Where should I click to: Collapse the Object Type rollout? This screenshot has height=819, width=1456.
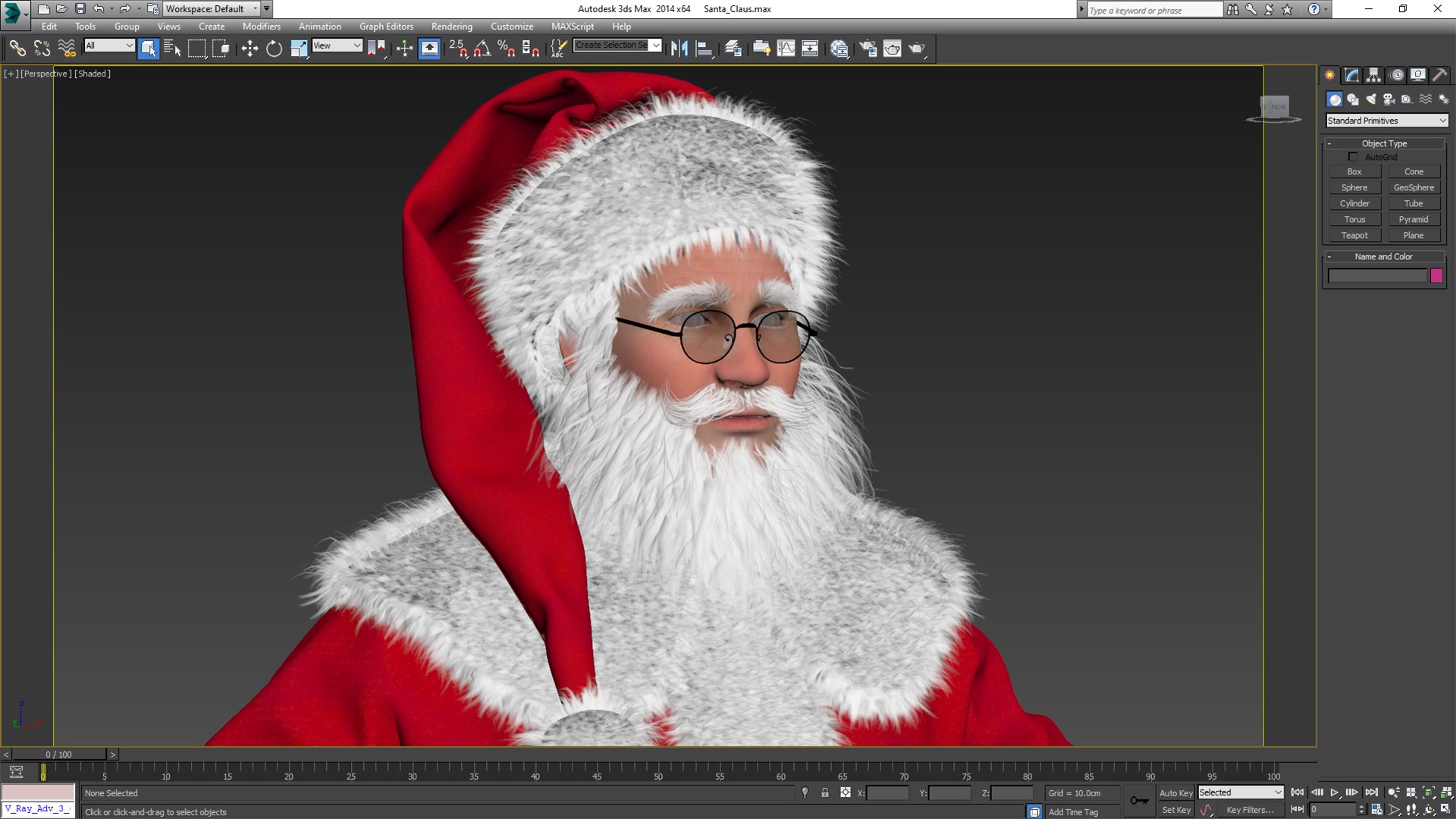(x=1384, y=143)
